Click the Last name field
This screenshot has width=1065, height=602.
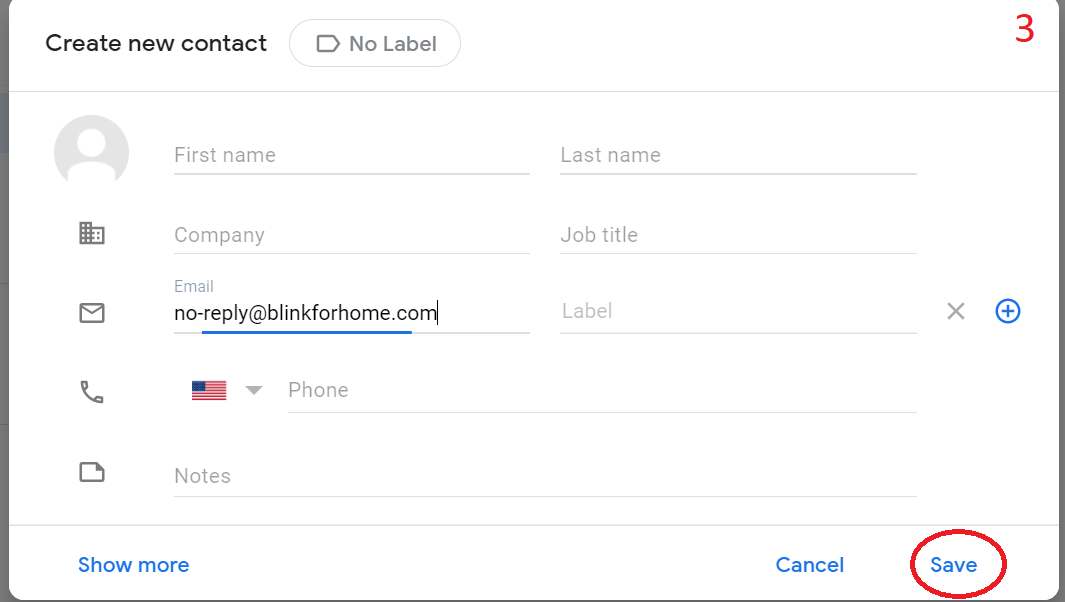click(720, 155)
